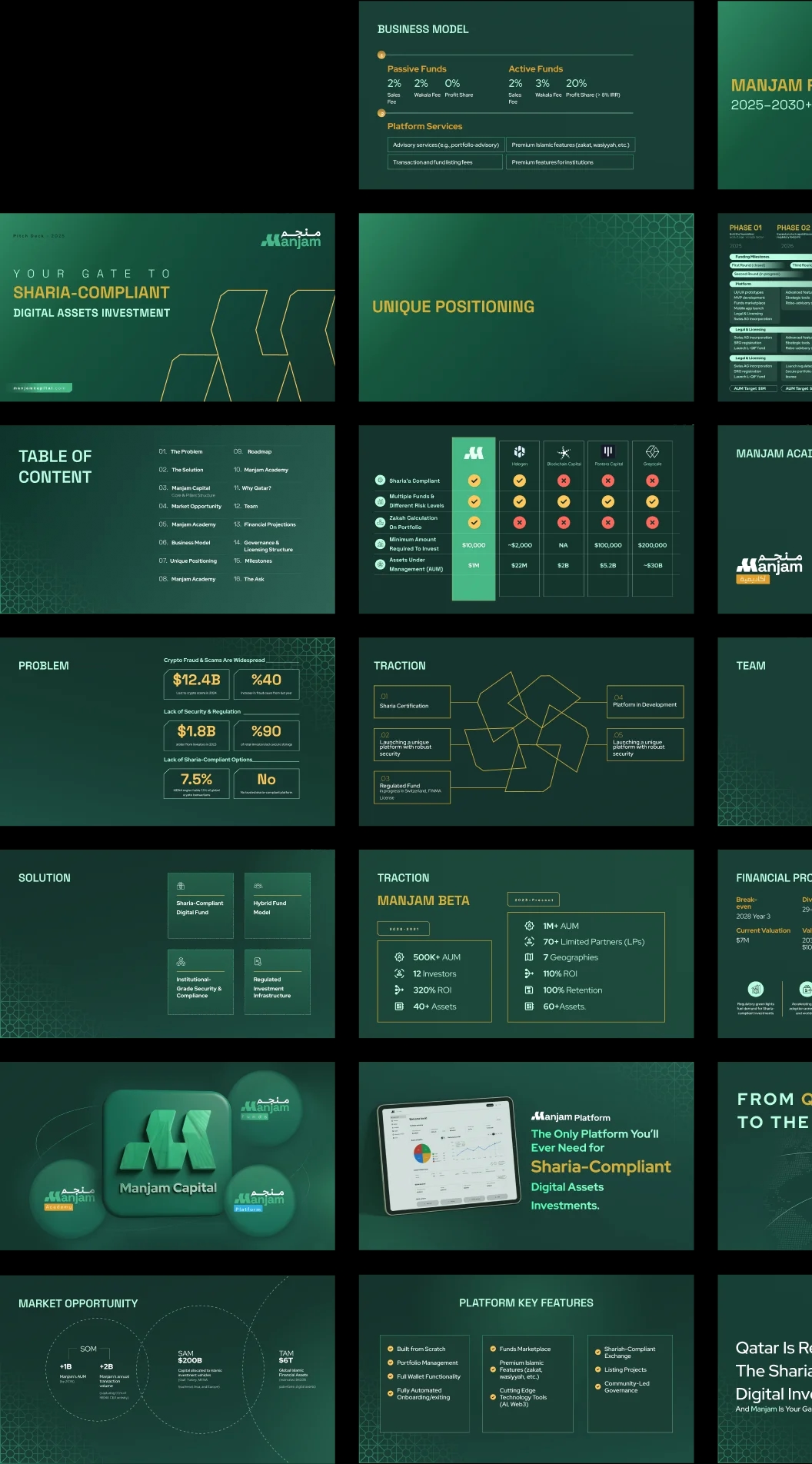812x1464 pixels.
Task: Click the 'Active Funds' heading
Action: point(536,69)
